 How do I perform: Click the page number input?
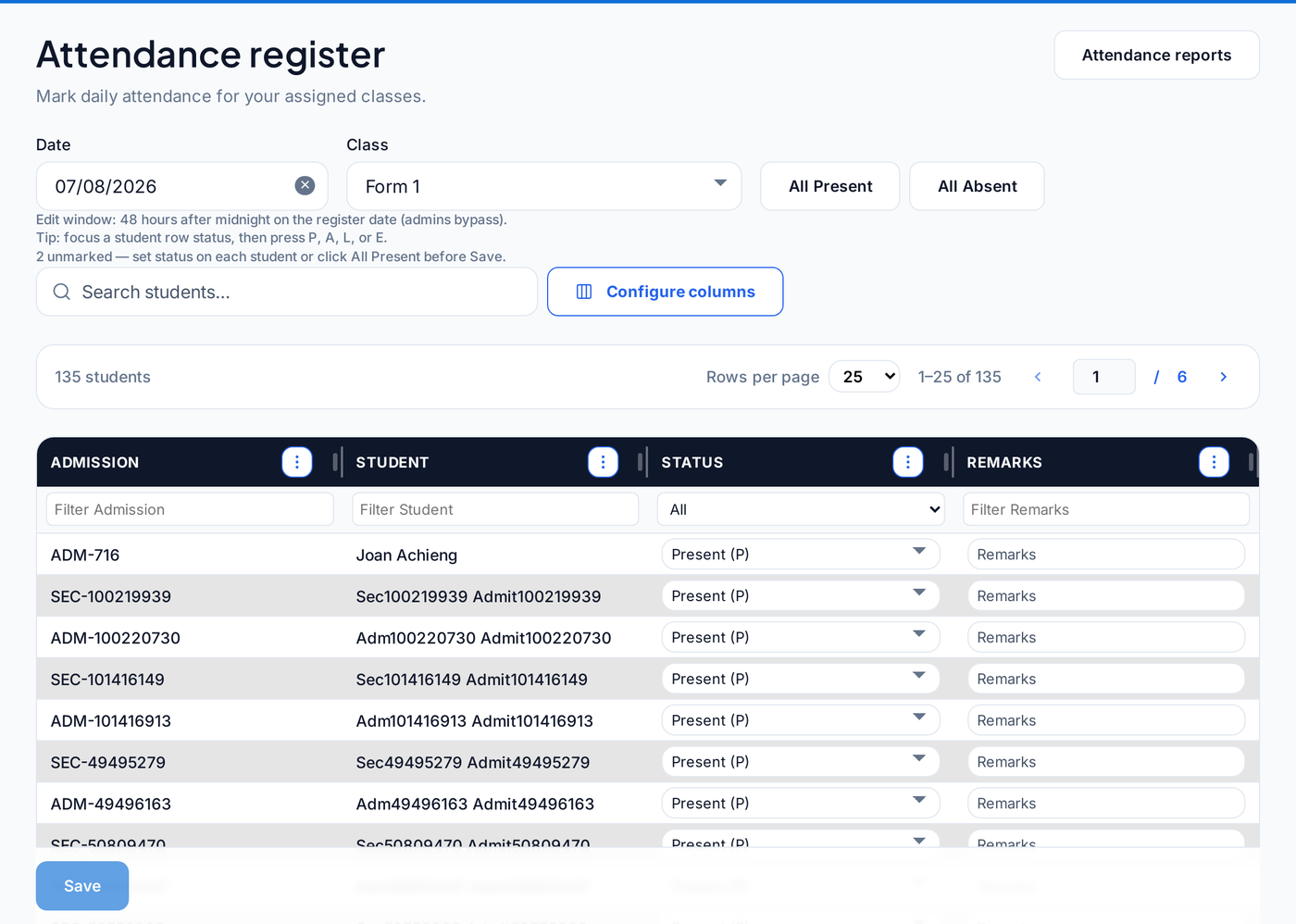click(x=1103, y=377)
